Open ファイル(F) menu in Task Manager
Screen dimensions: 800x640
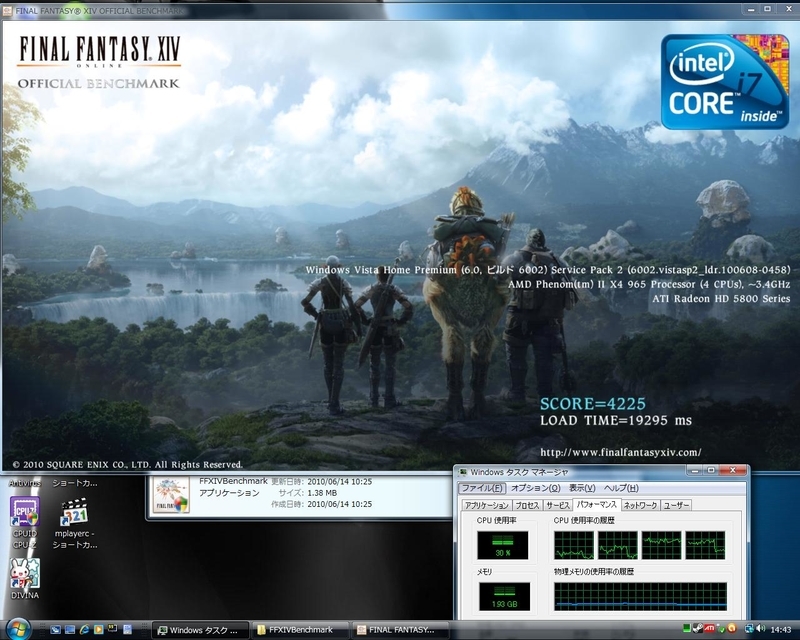click(x=481, y=488)
